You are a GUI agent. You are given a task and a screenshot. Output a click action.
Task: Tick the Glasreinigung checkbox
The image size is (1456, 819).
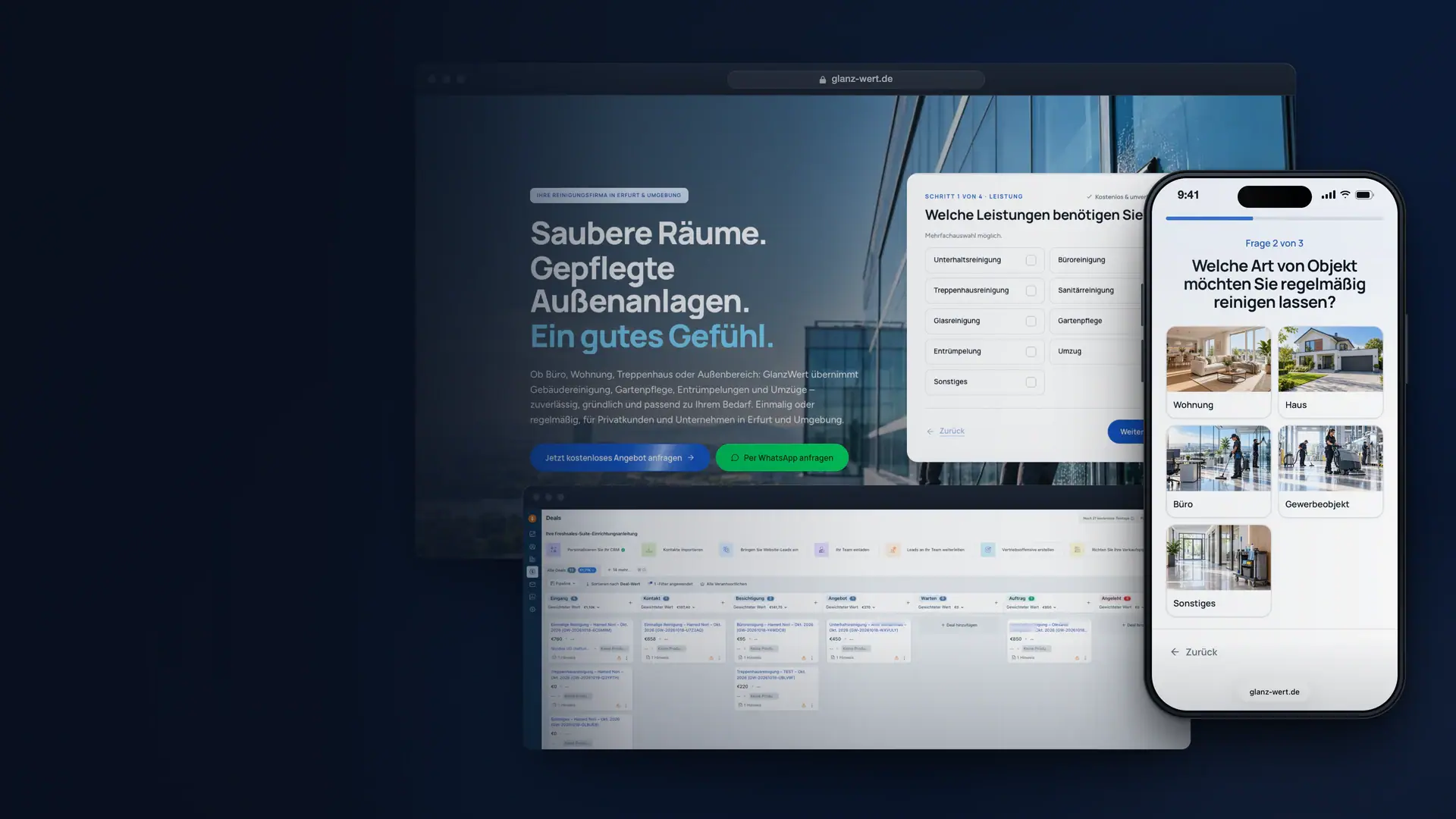pyautogui.click(x=1031, y=321)
